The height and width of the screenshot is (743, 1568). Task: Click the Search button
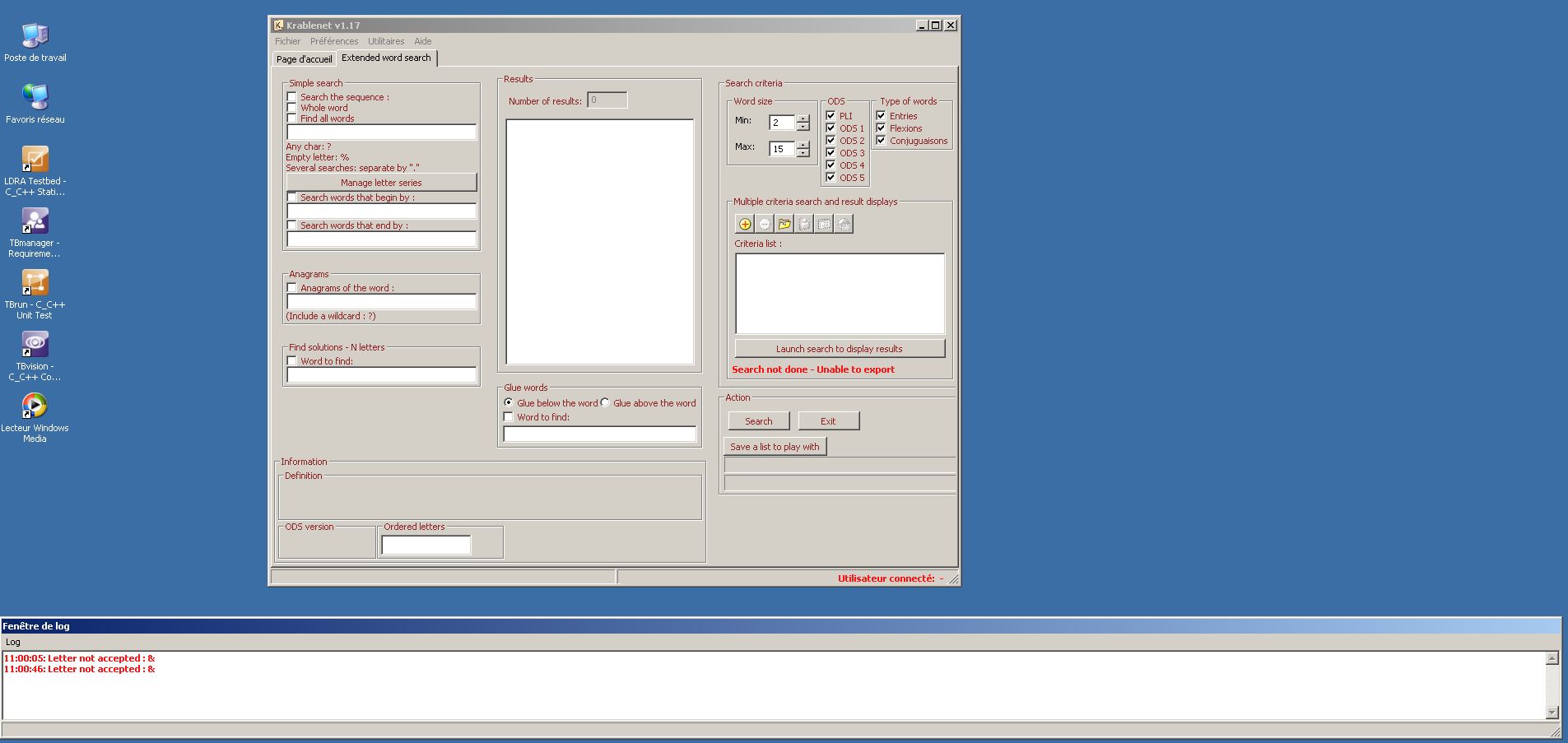759,421
